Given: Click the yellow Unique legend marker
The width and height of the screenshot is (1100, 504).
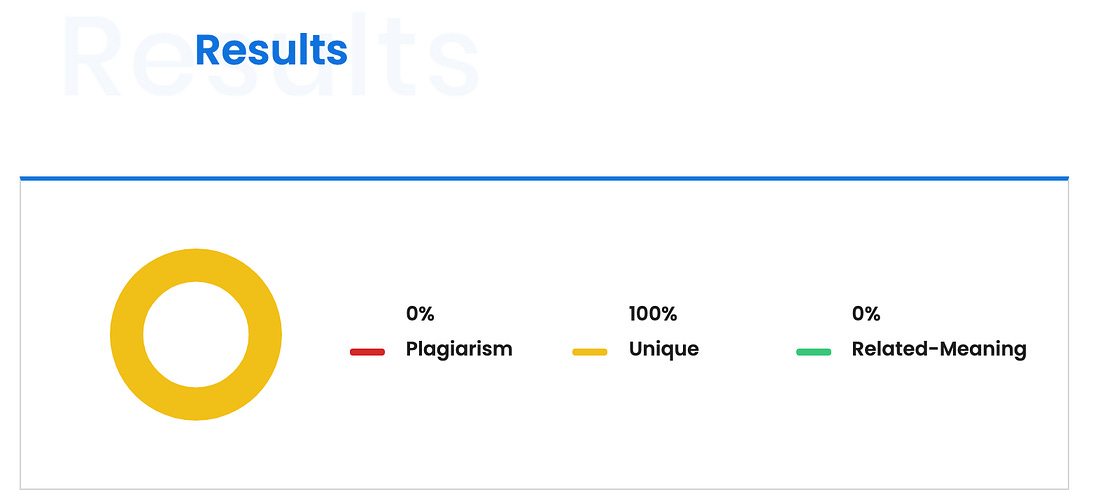Looking at the screenshot, I should (x=590, y=352).
